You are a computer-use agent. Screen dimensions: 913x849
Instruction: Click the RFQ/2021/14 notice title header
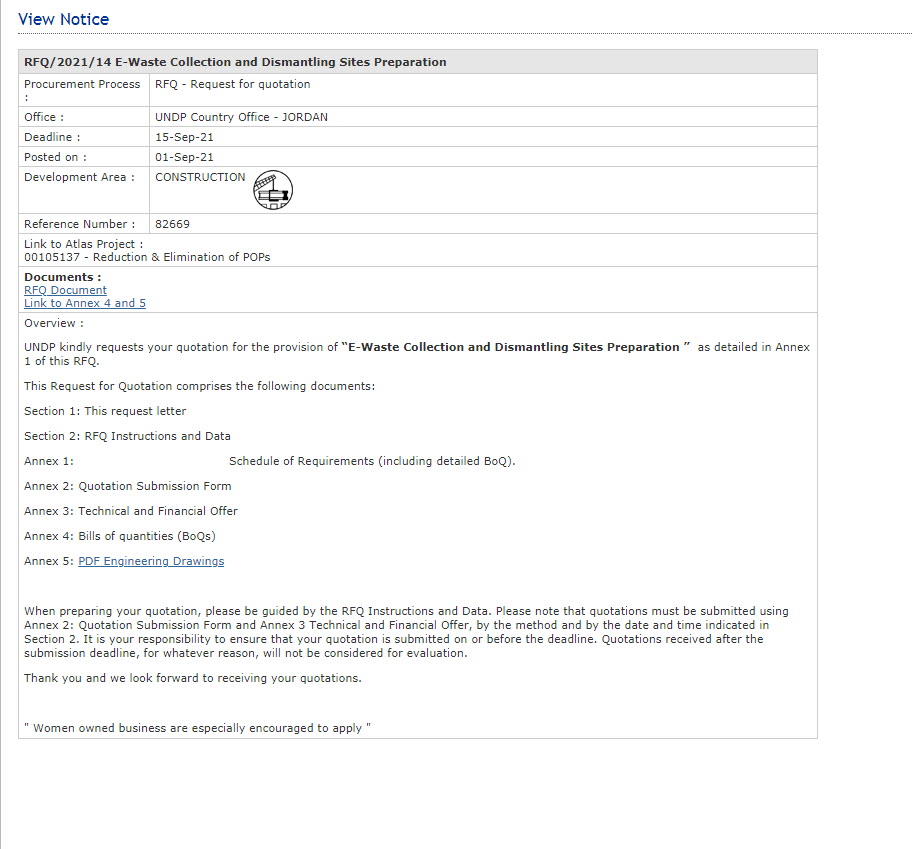(235, 62)
